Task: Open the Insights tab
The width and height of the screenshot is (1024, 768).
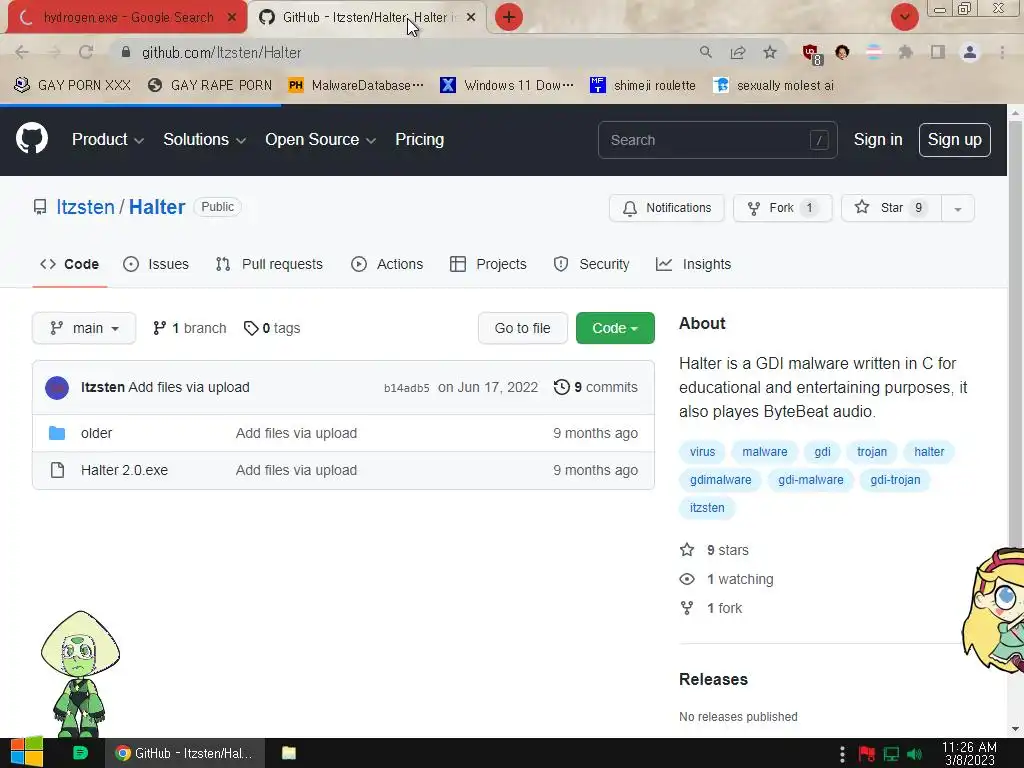Action: point(694,264)
